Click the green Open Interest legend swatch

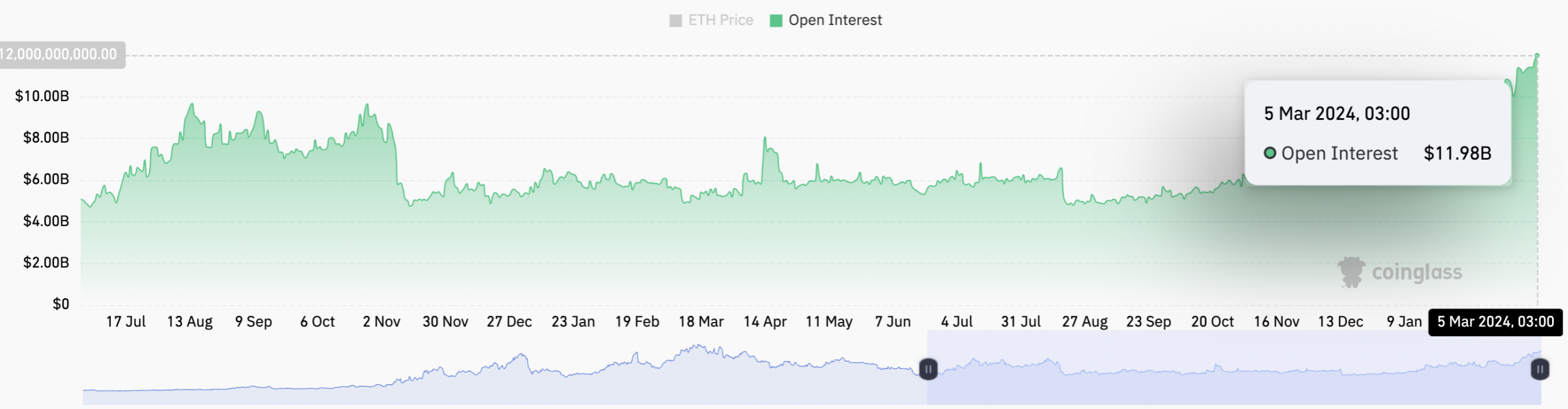pos(776,21)
